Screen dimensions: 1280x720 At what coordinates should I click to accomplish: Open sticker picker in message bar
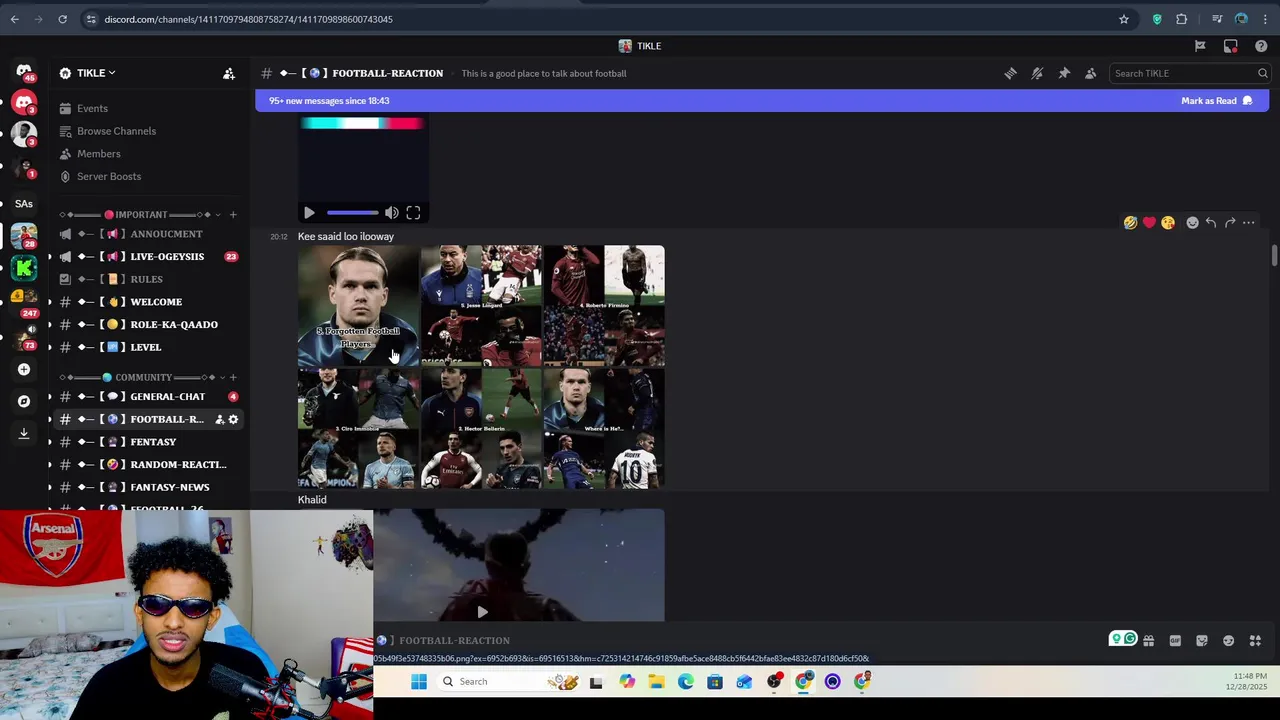point(1202,641)
